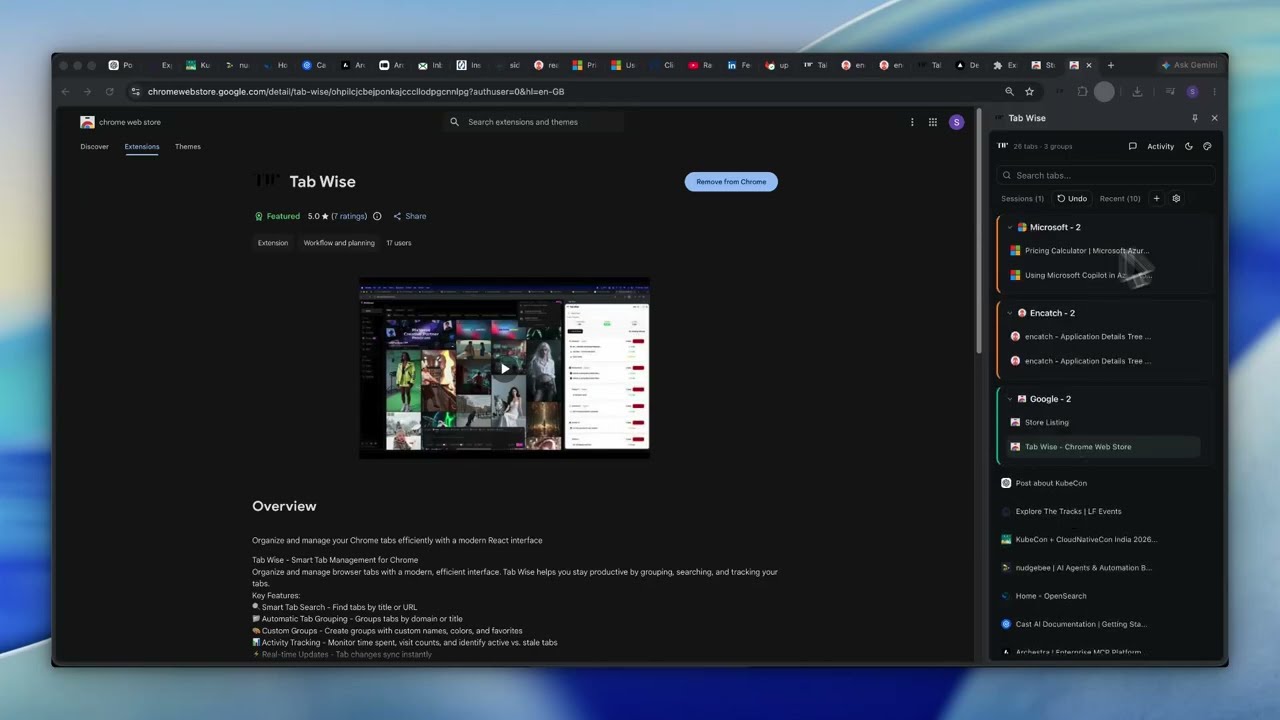Open nudgebee | AI Agents & Automation row
Screen dimensions: 1280x720
1104,567
